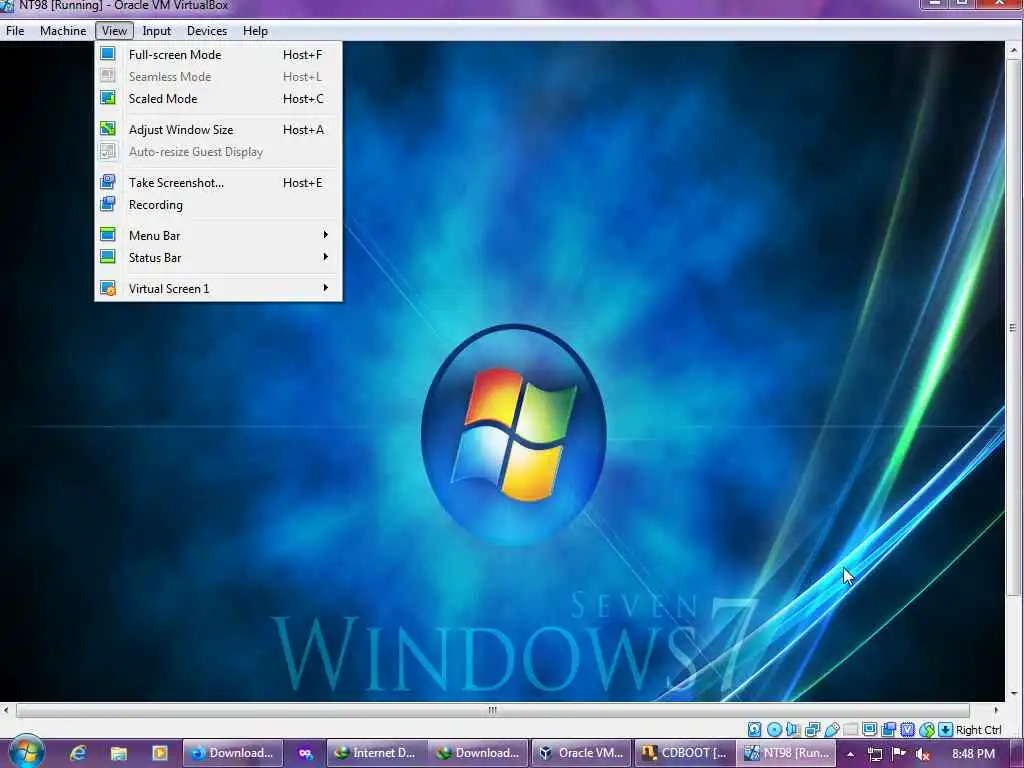This screenshot has width=1024, height=768.
Task: Click the display indicator in status bar
Action: [x=869, y=729]
